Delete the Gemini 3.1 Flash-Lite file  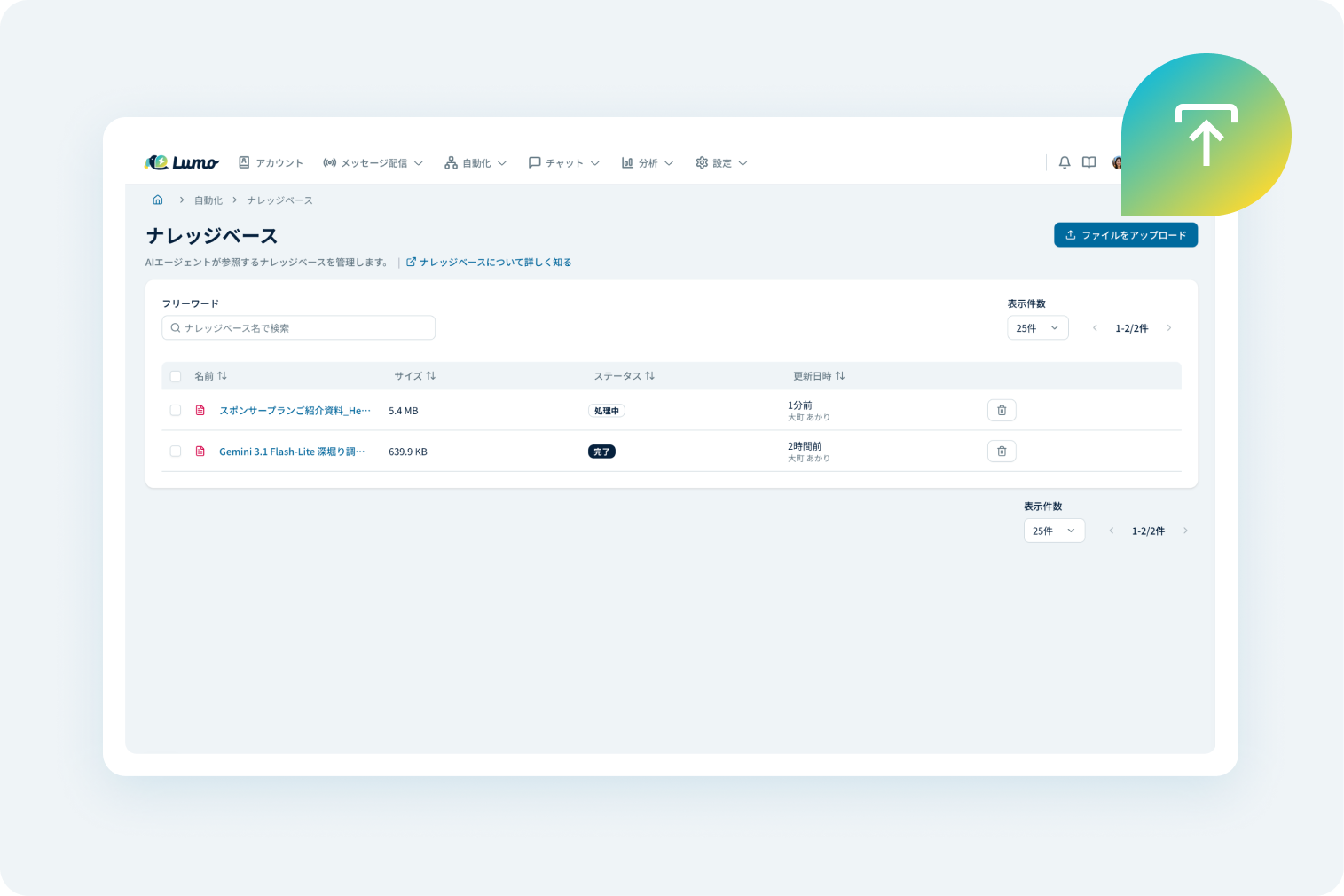[1002, 452]
